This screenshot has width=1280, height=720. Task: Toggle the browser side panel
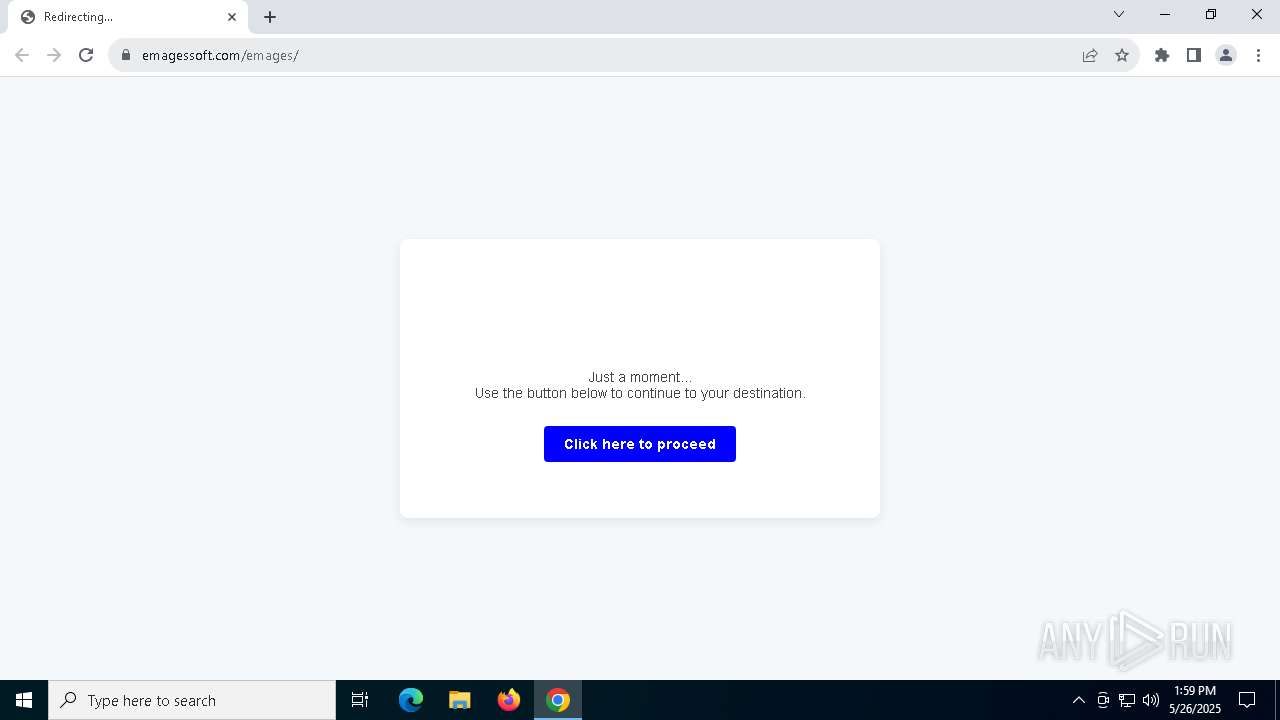click(x=1194, y=55)
